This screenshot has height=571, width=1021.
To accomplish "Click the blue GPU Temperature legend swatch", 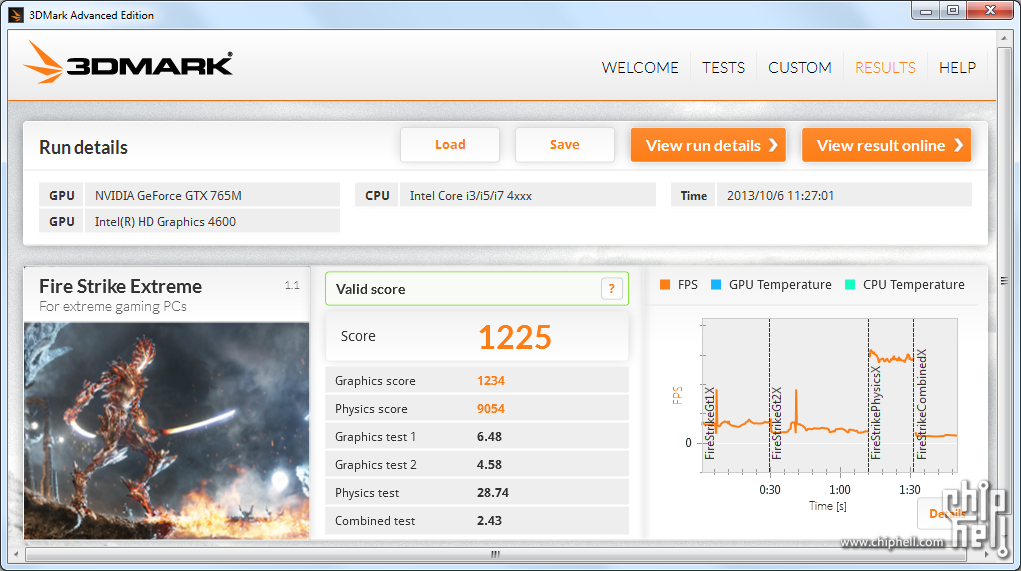I will pos(716,285).
